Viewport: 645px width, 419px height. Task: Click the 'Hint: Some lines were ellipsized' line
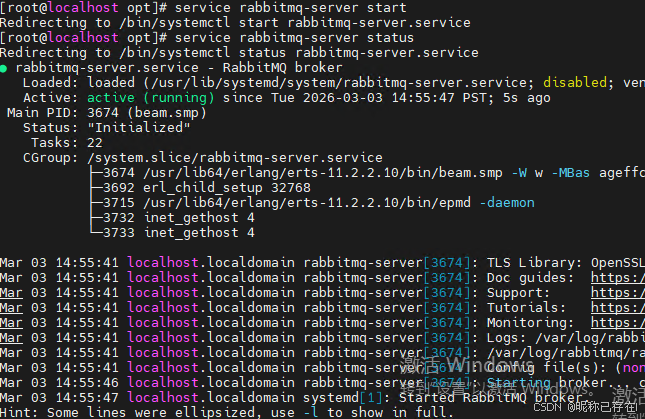point(226,412)
